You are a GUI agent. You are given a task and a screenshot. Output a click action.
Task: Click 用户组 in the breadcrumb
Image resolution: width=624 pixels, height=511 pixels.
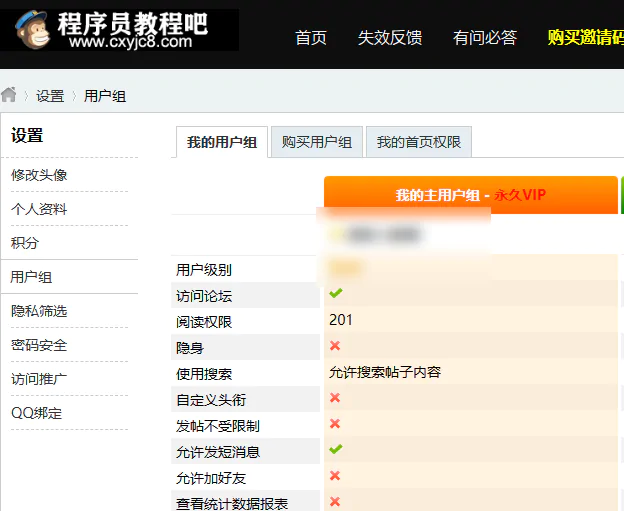[105, 96]
